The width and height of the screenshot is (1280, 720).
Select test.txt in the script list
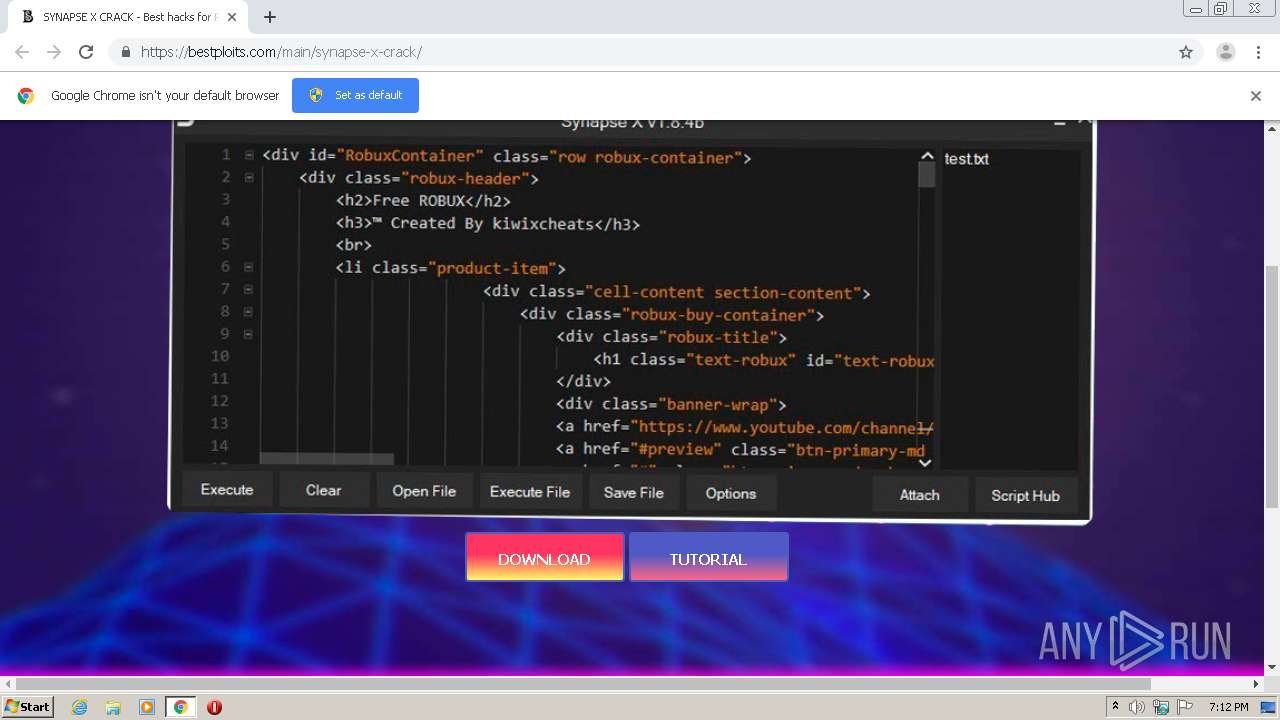[967, 159]
